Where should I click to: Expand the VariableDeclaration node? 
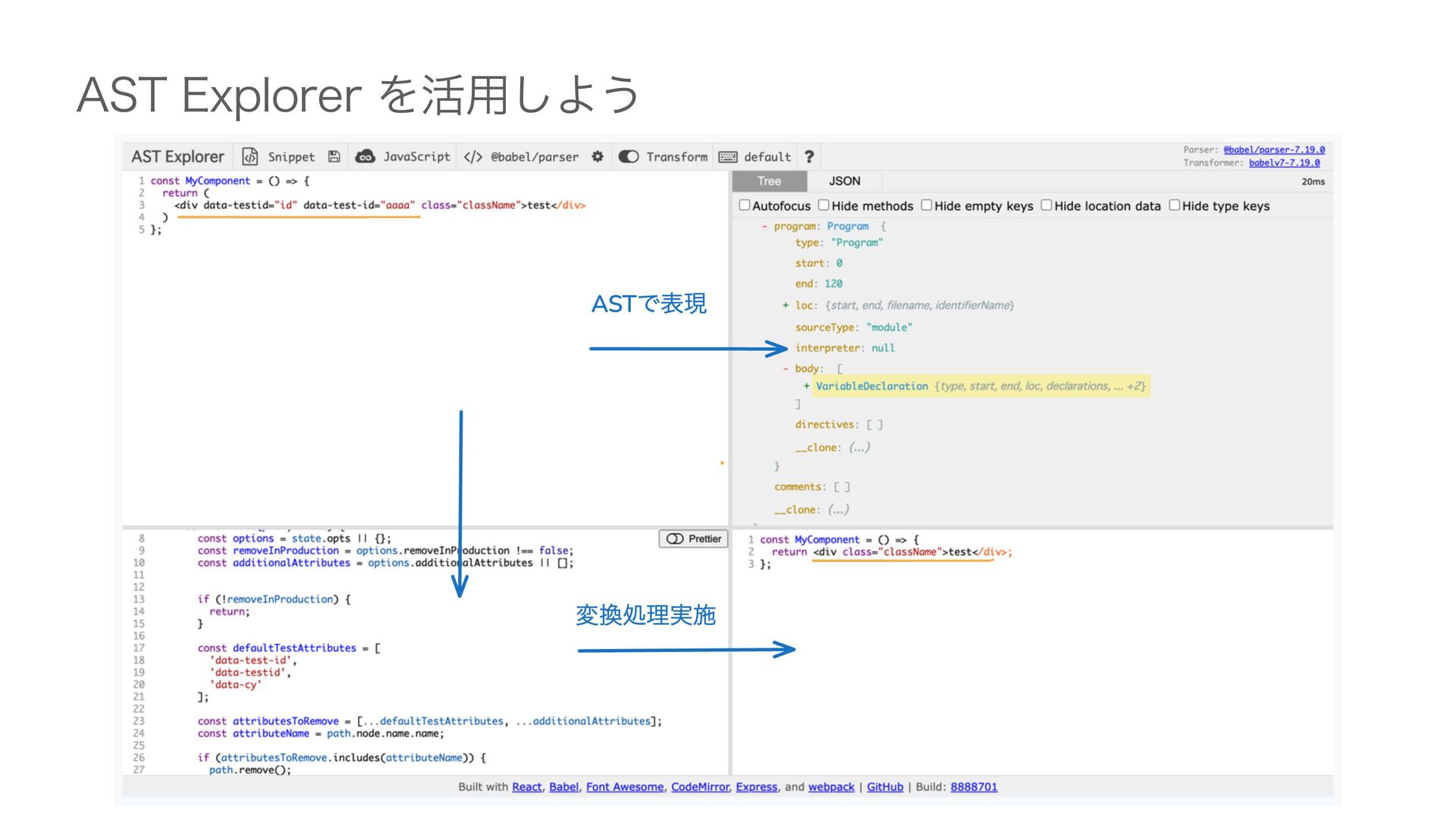(806, 386)
